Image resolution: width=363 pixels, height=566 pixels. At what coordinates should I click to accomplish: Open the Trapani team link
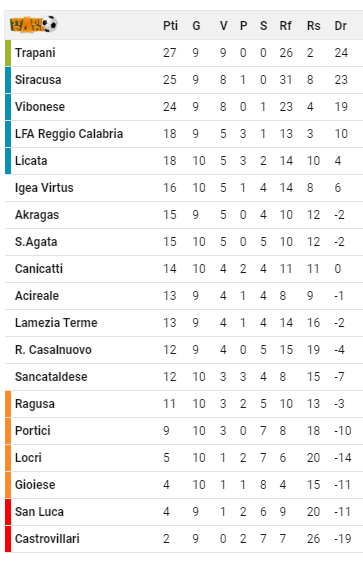(35, 53)
